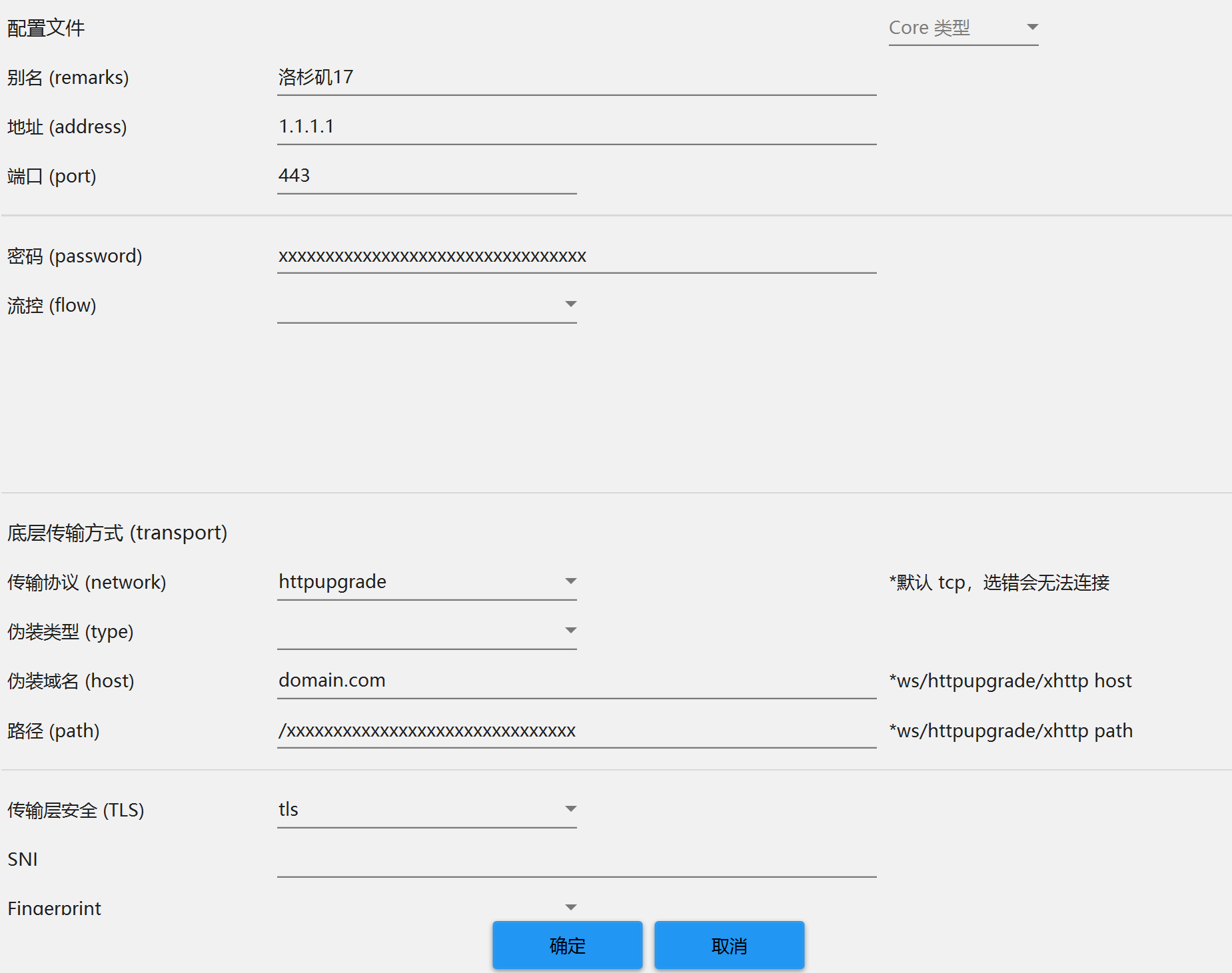Click the port field showing 443
Image resolution: width=1232 pixels, height=973 pixels.
(x=426, y=176)
